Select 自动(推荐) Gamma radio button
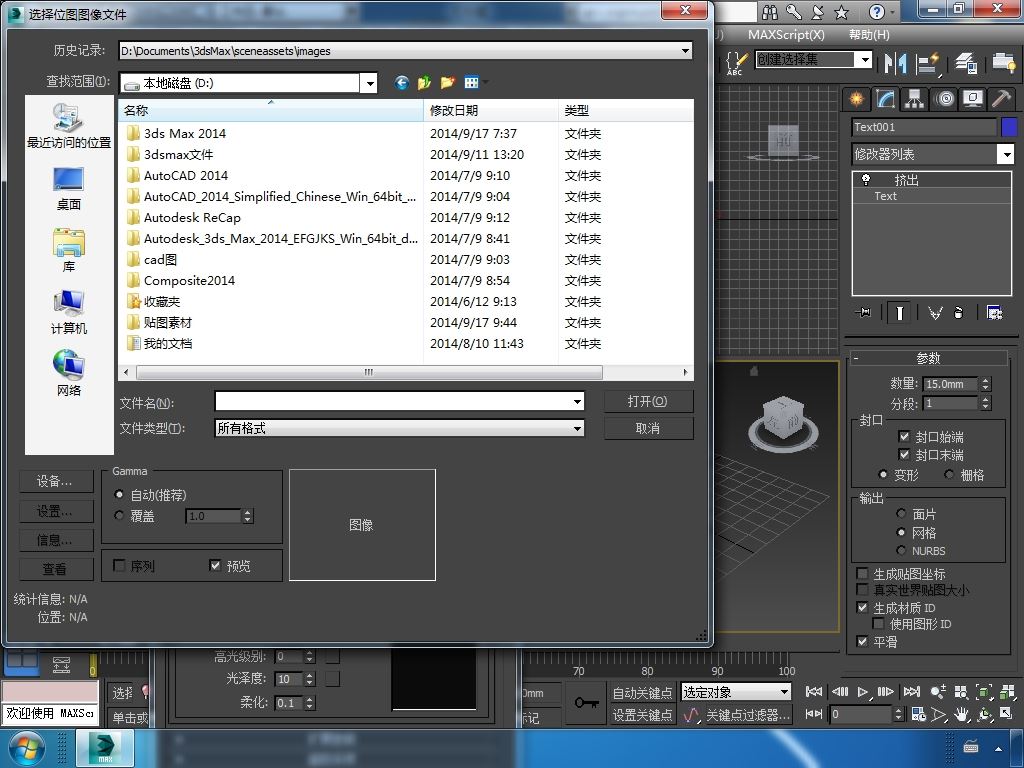1024x768 pixels. pyautogui.click(x=119, y=494)
